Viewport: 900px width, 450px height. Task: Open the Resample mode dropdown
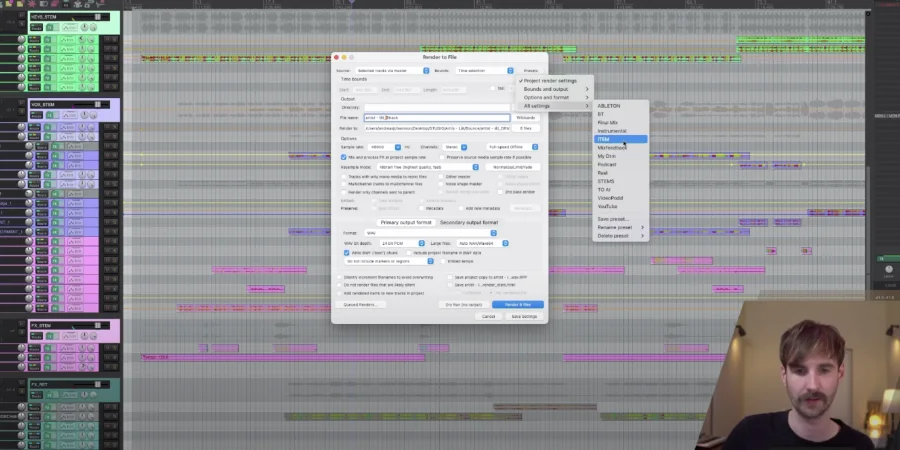click(428, 167)
